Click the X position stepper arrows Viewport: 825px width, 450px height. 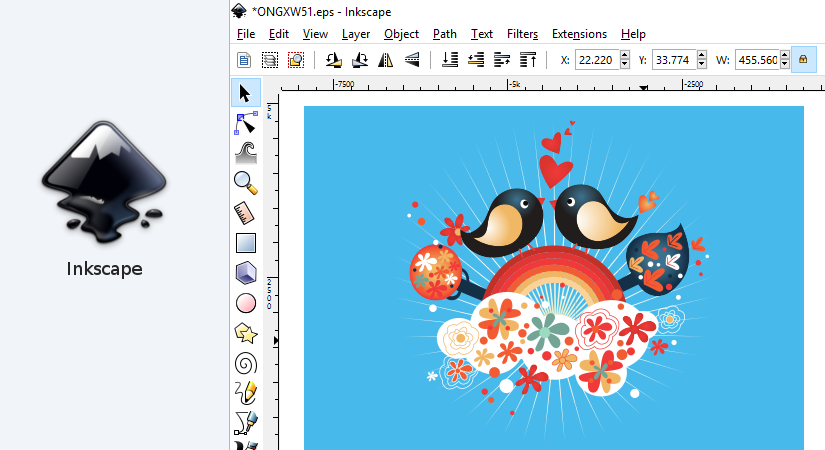point(625,60)
